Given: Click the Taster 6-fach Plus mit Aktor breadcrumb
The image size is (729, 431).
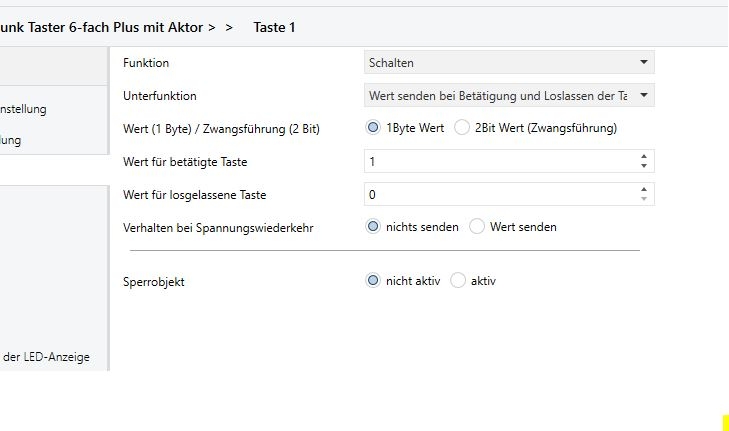Looking at the screenshot, I should (x=108, y=27).
